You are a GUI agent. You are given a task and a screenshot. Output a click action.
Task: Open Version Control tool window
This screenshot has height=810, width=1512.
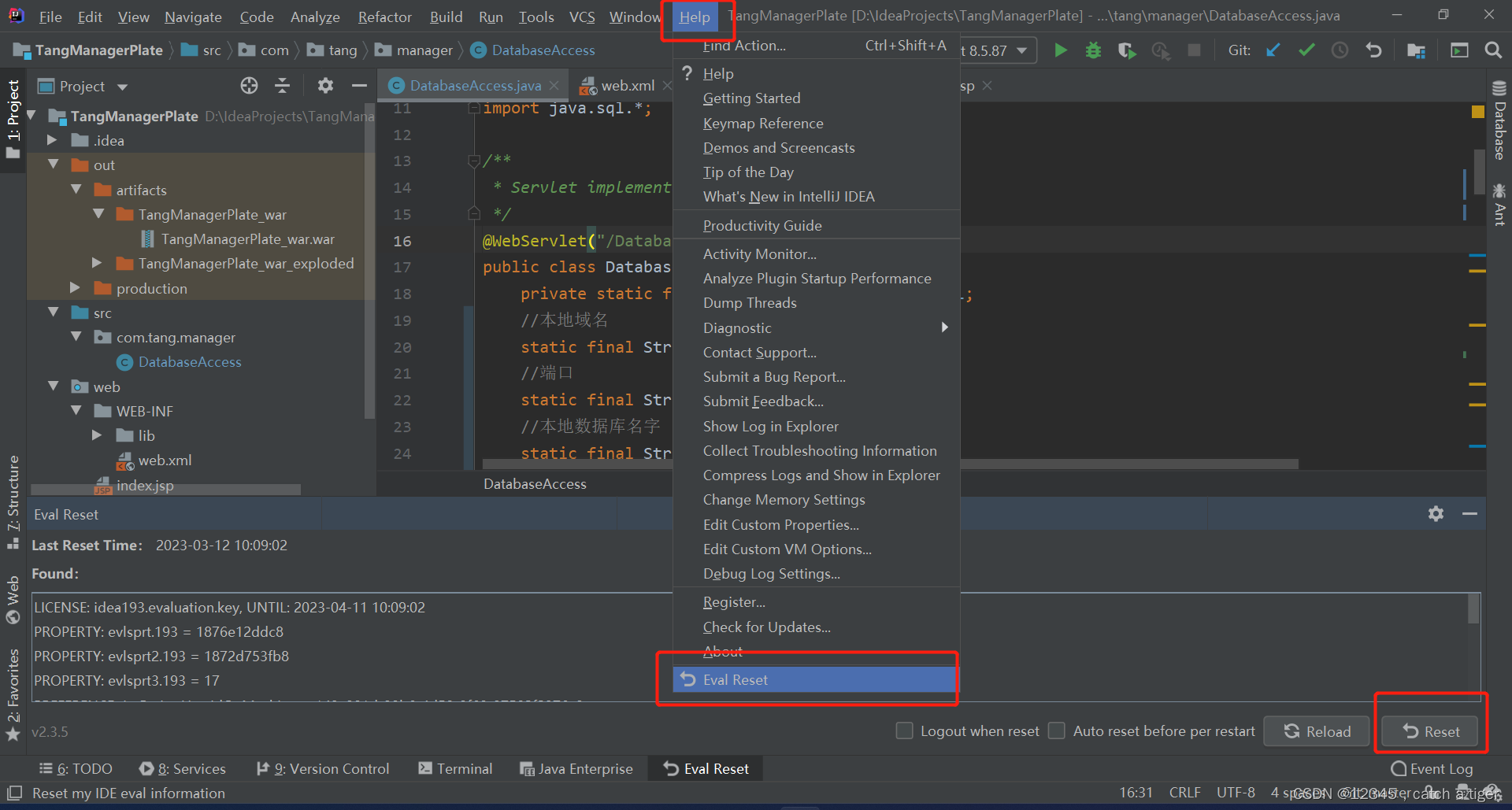[x=323, y=769]
